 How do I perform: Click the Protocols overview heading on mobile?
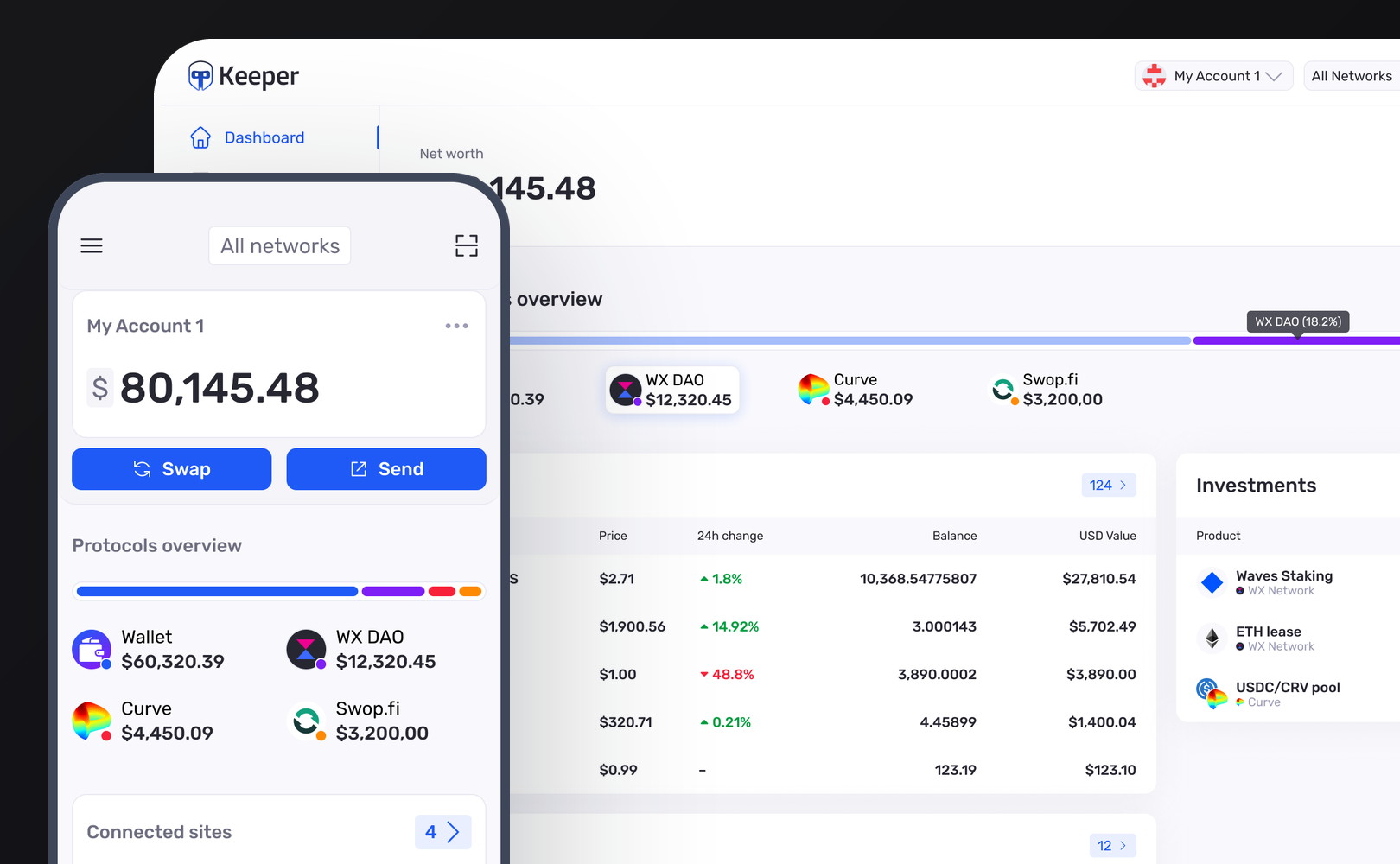pos(156,546)
